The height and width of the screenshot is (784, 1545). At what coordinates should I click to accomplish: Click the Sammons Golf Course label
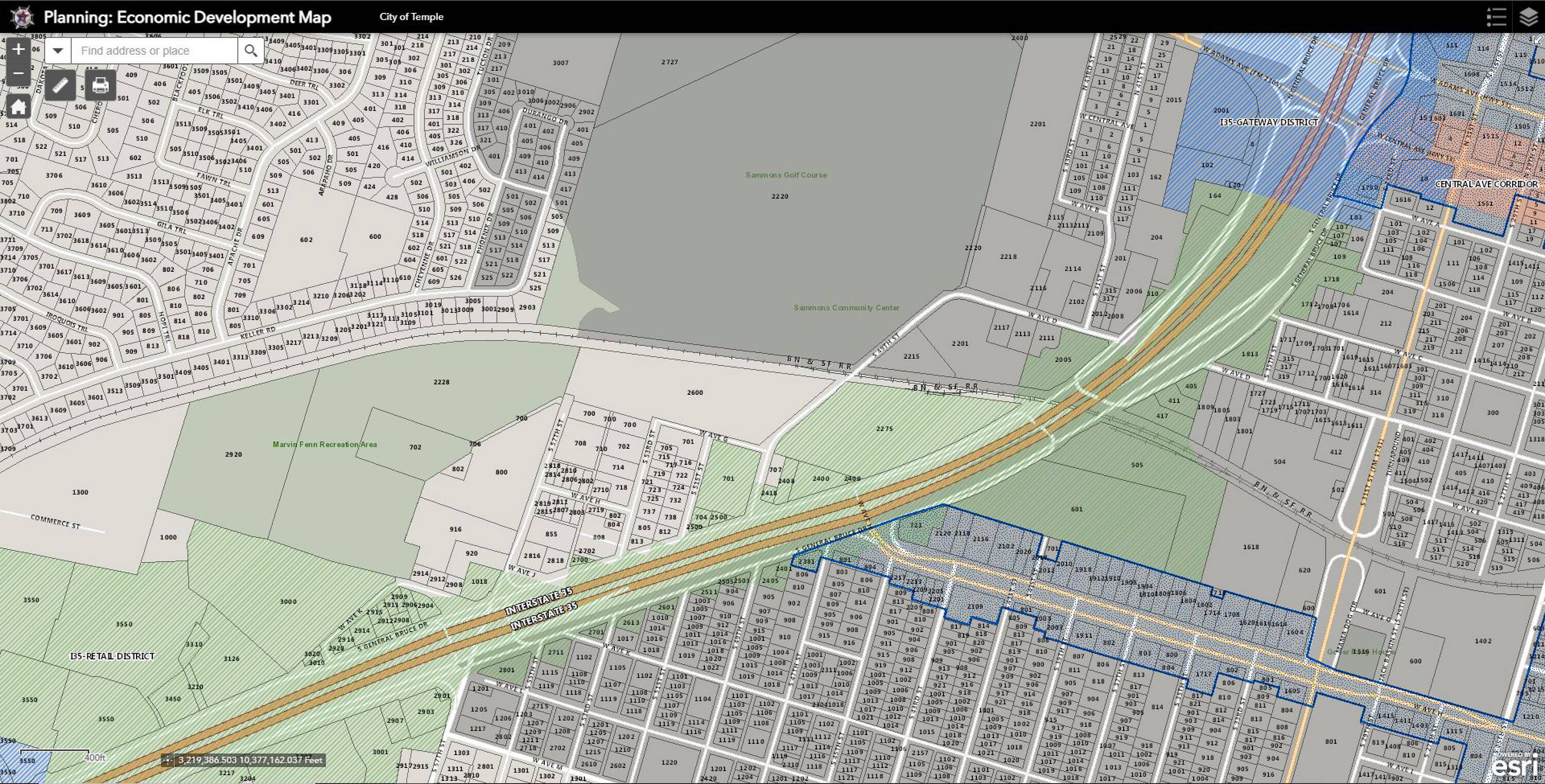tap(786, 175)
